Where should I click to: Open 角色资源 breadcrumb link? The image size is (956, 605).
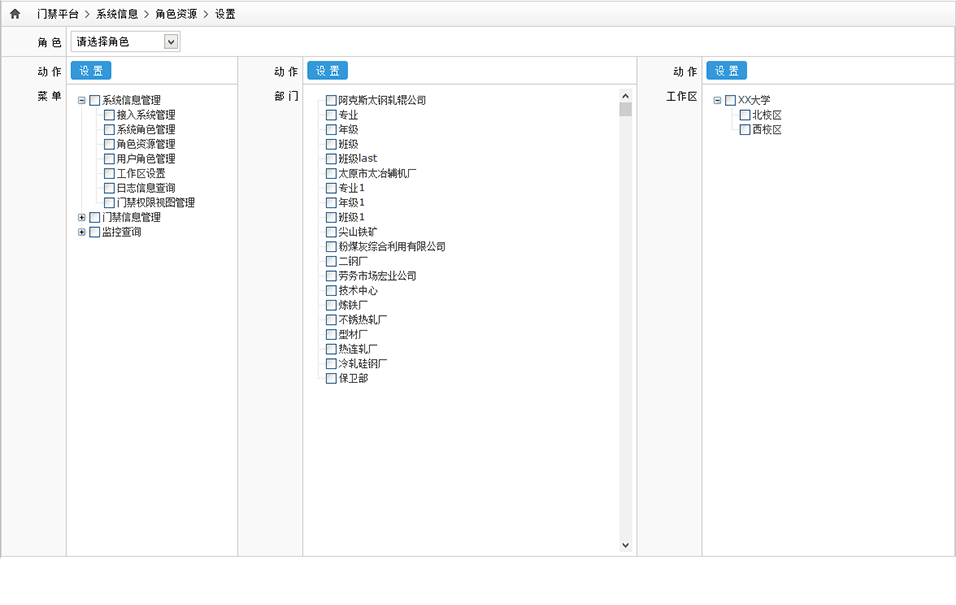click(176, 14)
